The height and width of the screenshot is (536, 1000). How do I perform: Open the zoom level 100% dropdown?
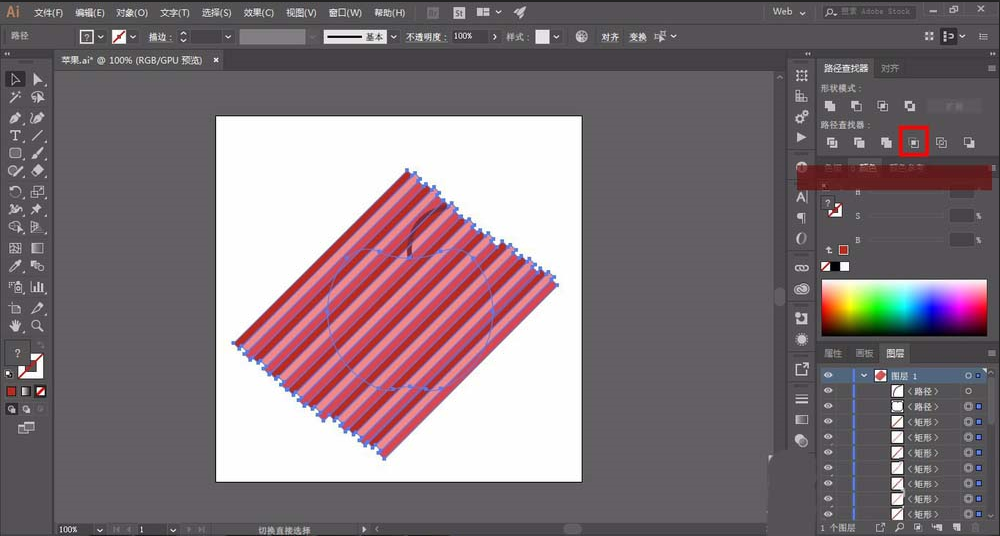pyautogui.click(x=99, y=530)
